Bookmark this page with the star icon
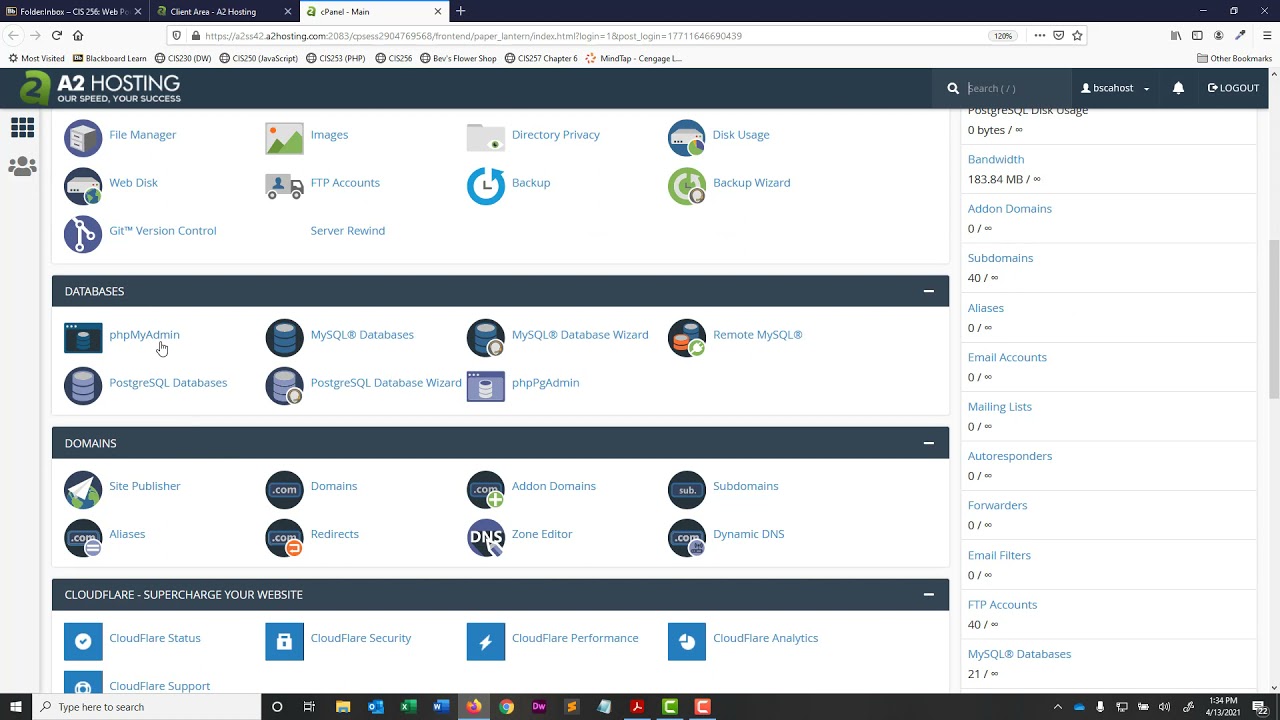 click(x=1077, y=35)
